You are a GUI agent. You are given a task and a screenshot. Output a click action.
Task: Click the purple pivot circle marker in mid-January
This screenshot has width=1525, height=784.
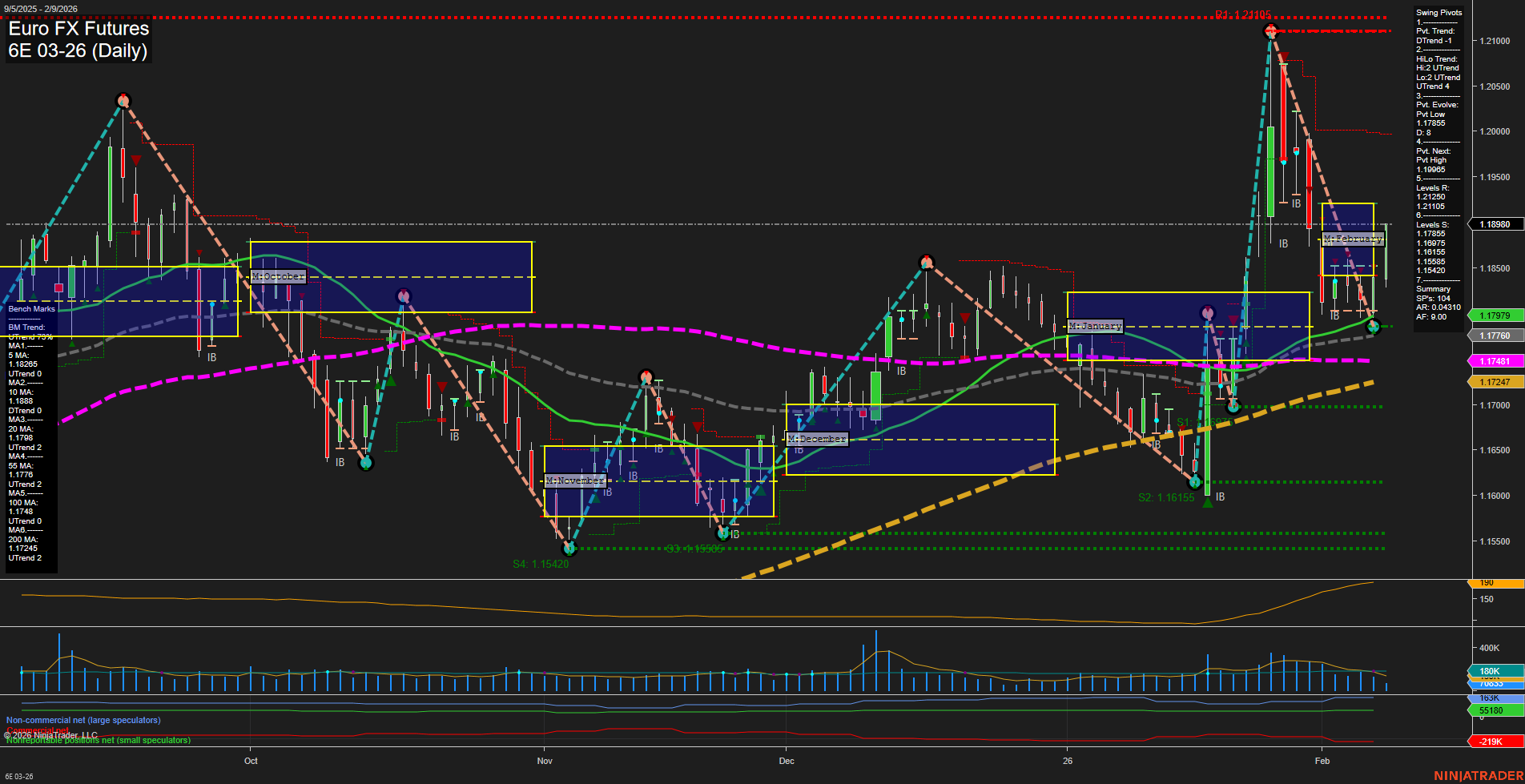1207,313
